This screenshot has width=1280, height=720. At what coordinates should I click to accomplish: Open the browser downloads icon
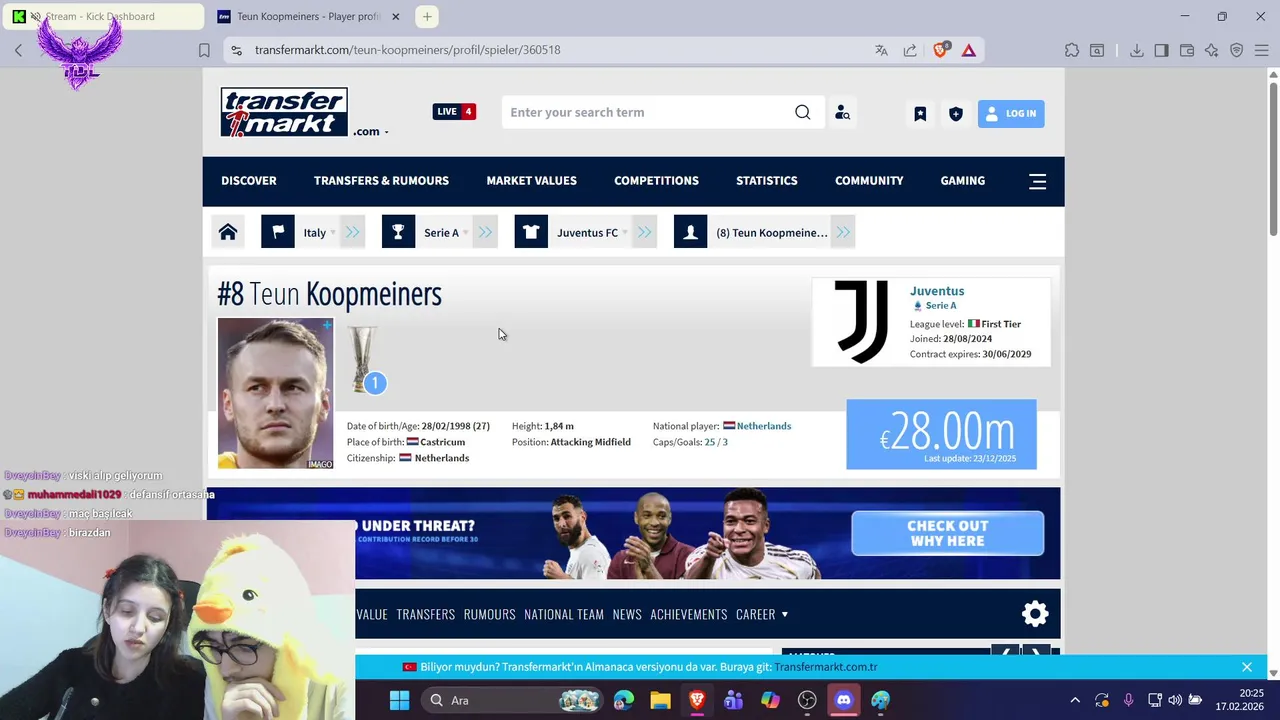click(1137, 50)
